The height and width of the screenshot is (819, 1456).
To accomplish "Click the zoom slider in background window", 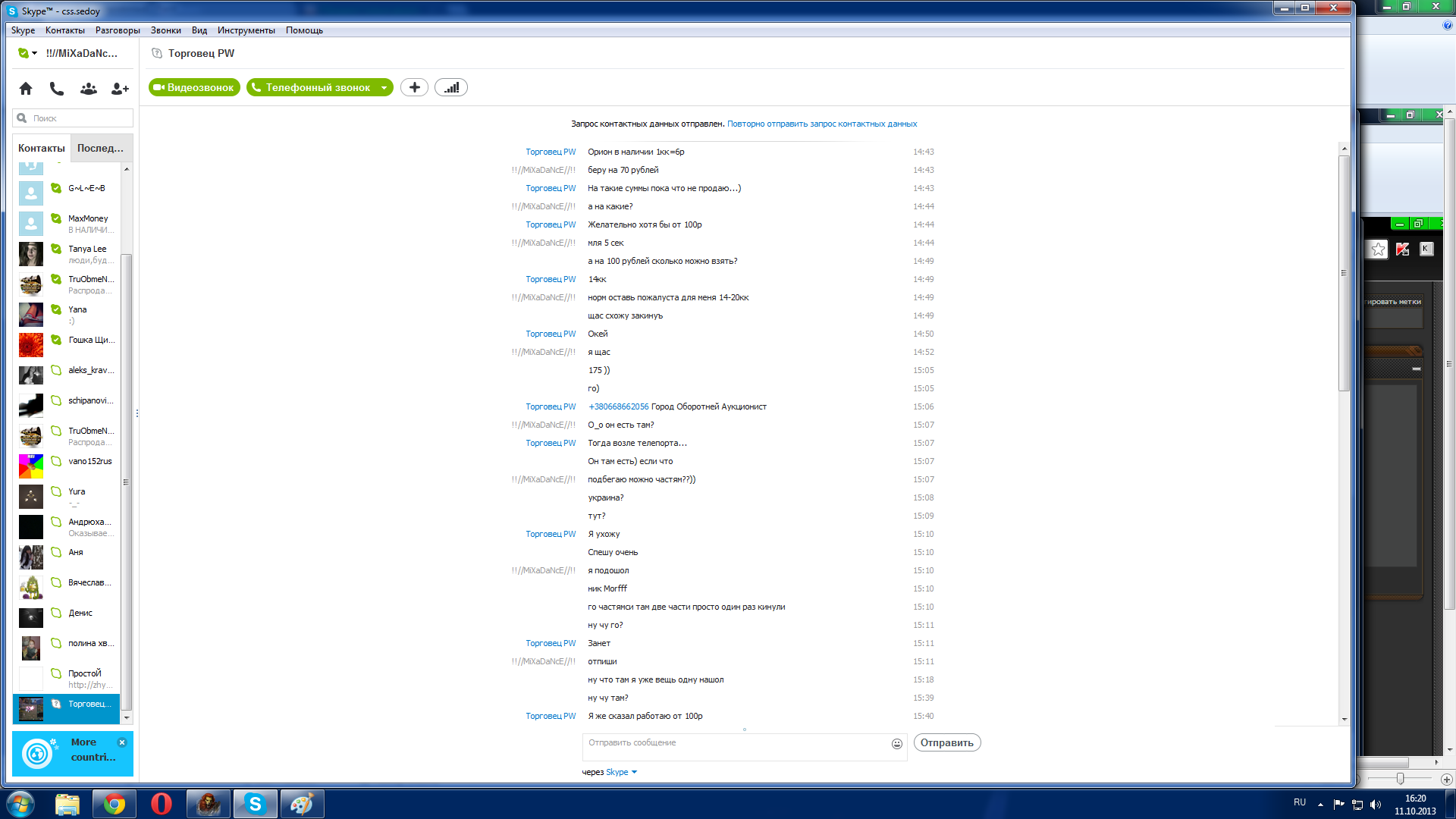I will point(1400,779).
